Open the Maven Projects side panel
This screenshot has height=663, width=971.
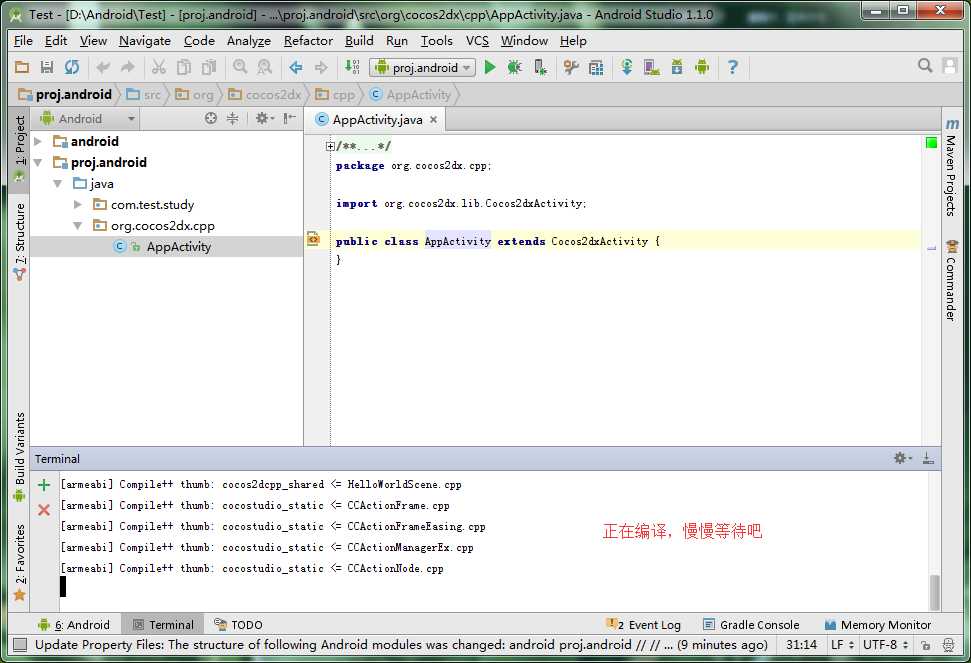click(951, 167)
